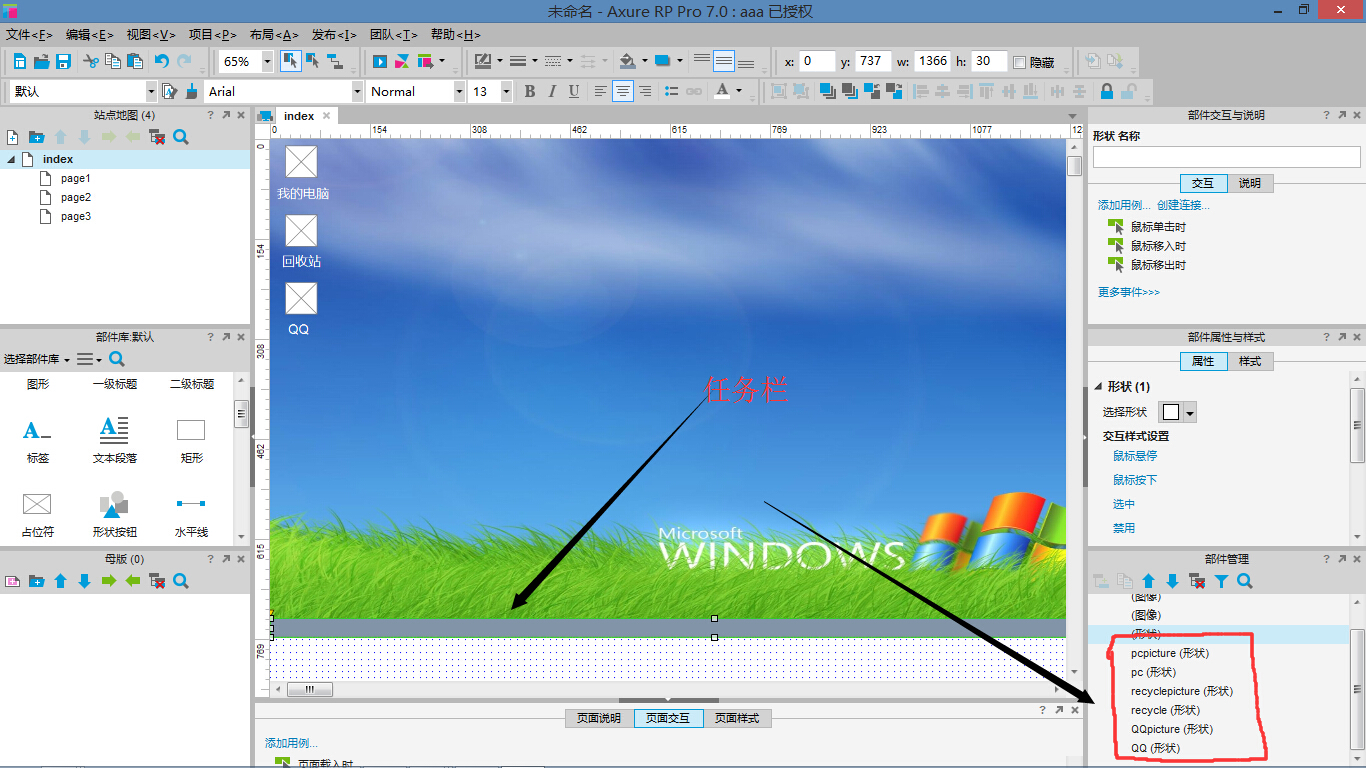Bring the widget to front
Screen dimensions: 1366x768
tap(827, 91)
